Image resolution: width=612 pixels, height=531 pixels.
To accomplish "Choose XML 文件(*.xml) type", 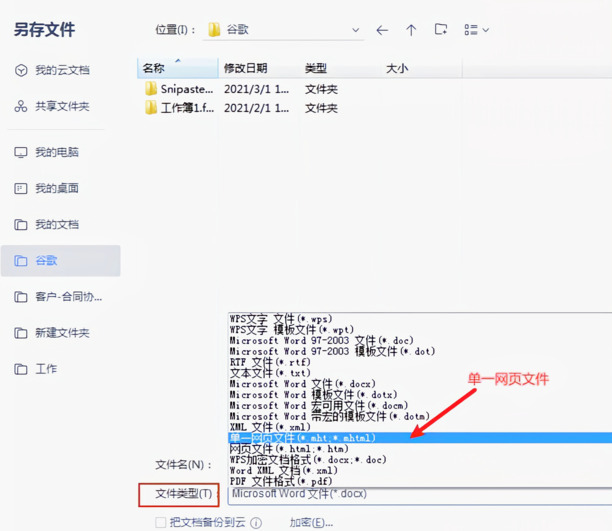I will click(420, 427).
